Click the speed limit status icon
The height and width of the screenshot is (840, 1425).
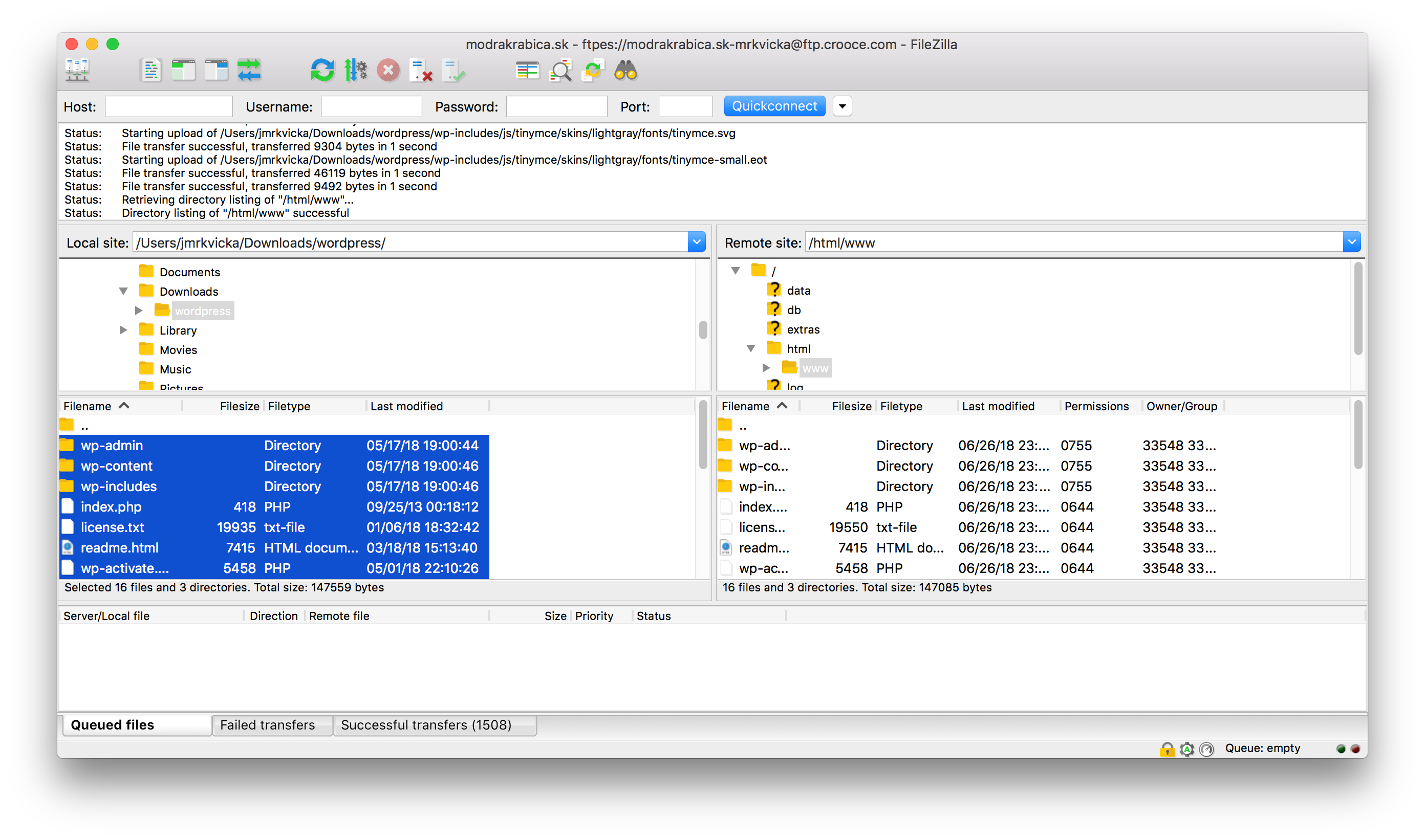click(1206, 749)
